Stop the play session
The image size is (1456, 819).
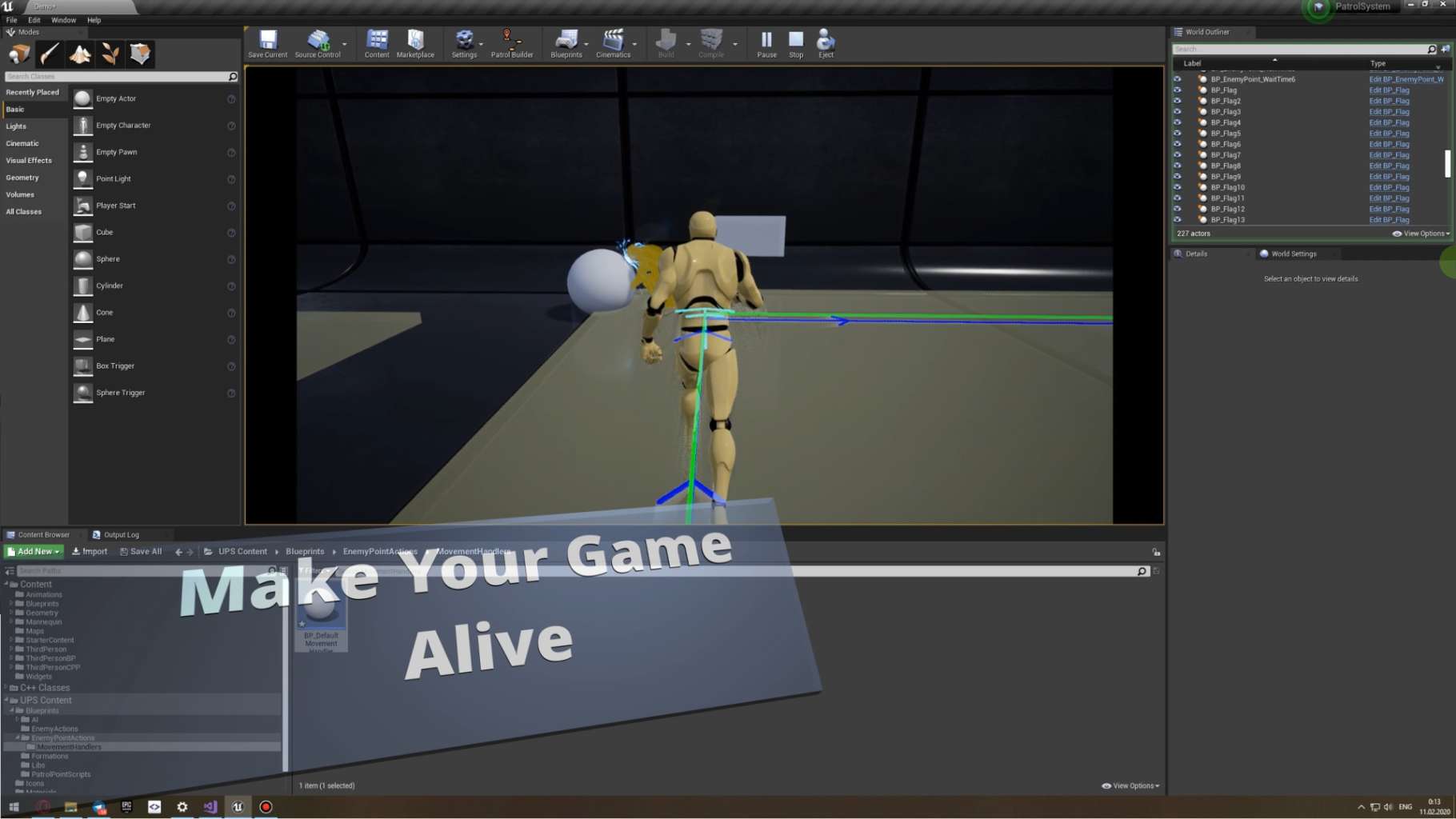(x=796, y=44)
